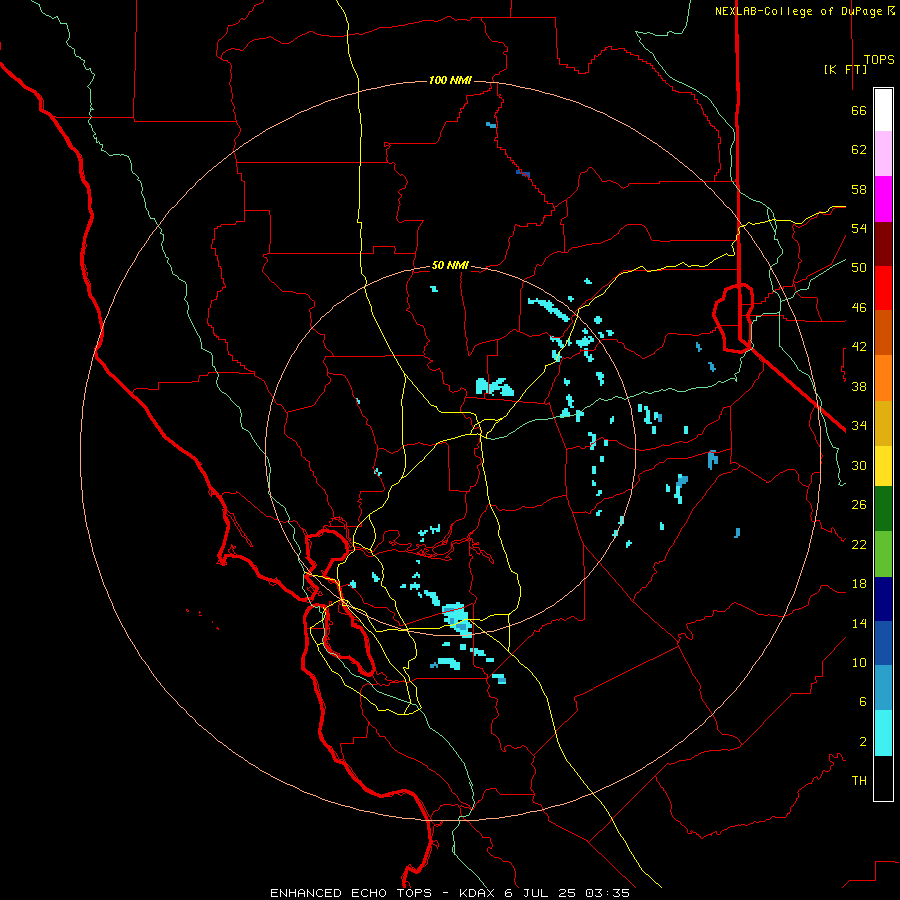The width and height of the screenshot is (900, 900).
Task: Pick the bright red 50 kft legend swatch
Action: (883, 288)
